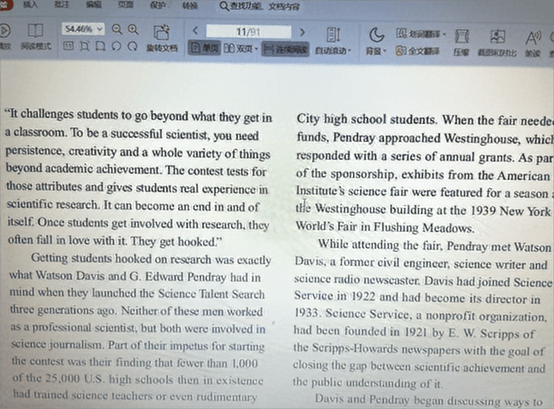Go to previous page arrow

(195, 31)
